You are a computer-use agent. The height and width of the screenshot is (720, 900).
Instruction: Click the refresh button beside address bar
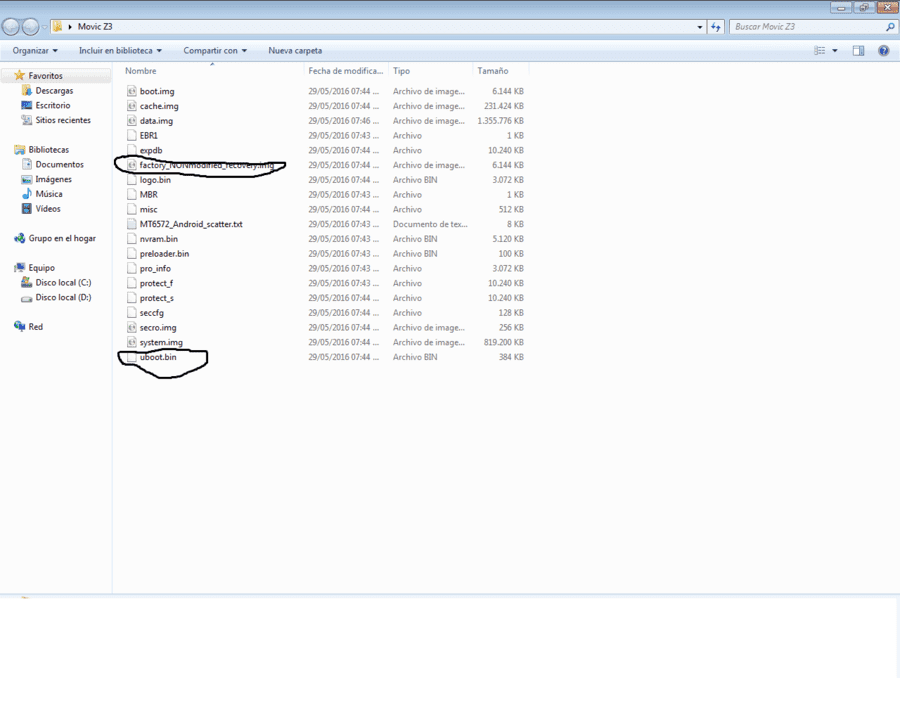tap(716, 26)
